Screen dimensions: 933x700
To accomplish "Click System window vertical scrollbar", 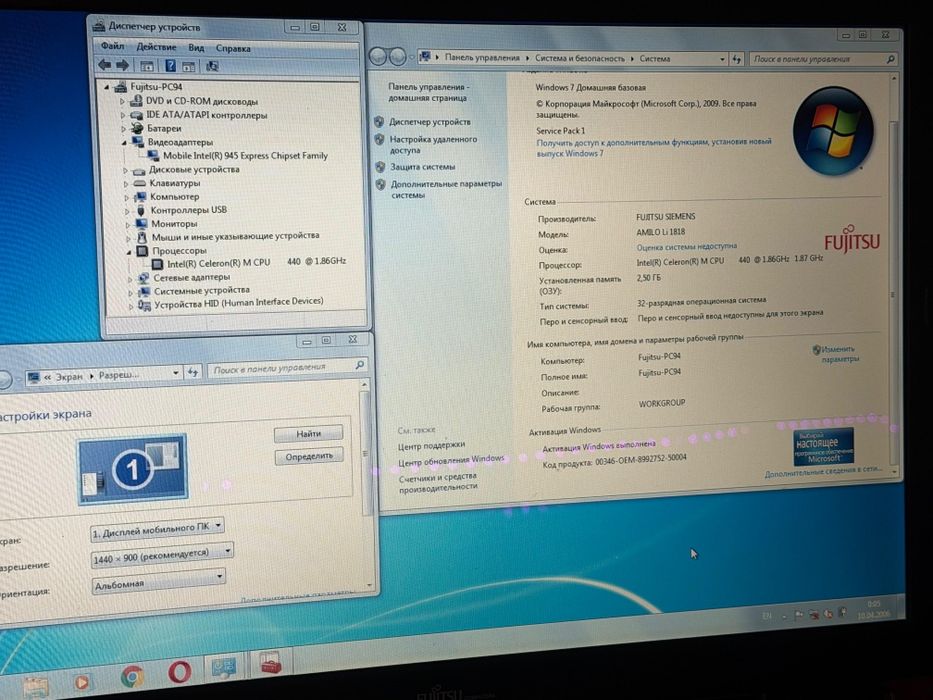I will (893, 274).
